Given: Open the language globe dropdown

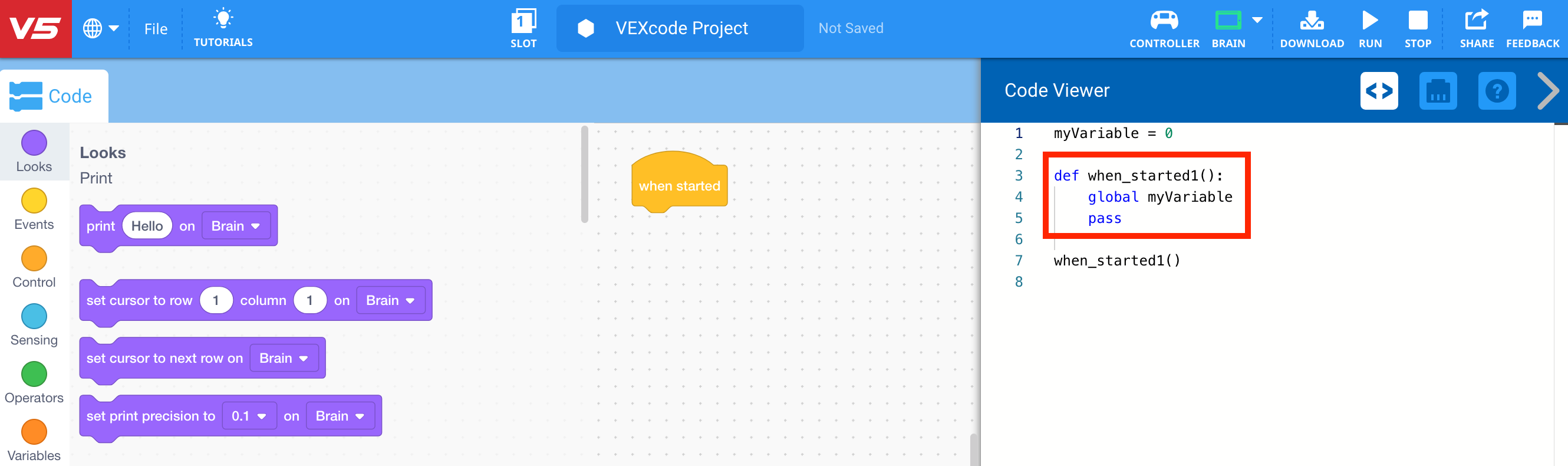Looking at the screenshot, I should coord(101,27).
